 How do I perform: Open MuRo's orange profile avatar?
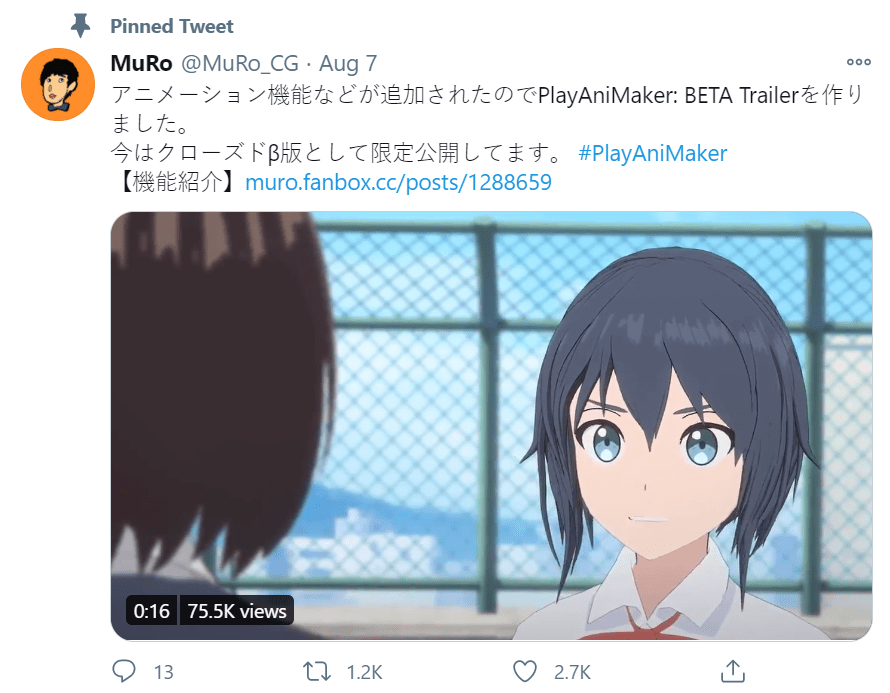[58, 85]
